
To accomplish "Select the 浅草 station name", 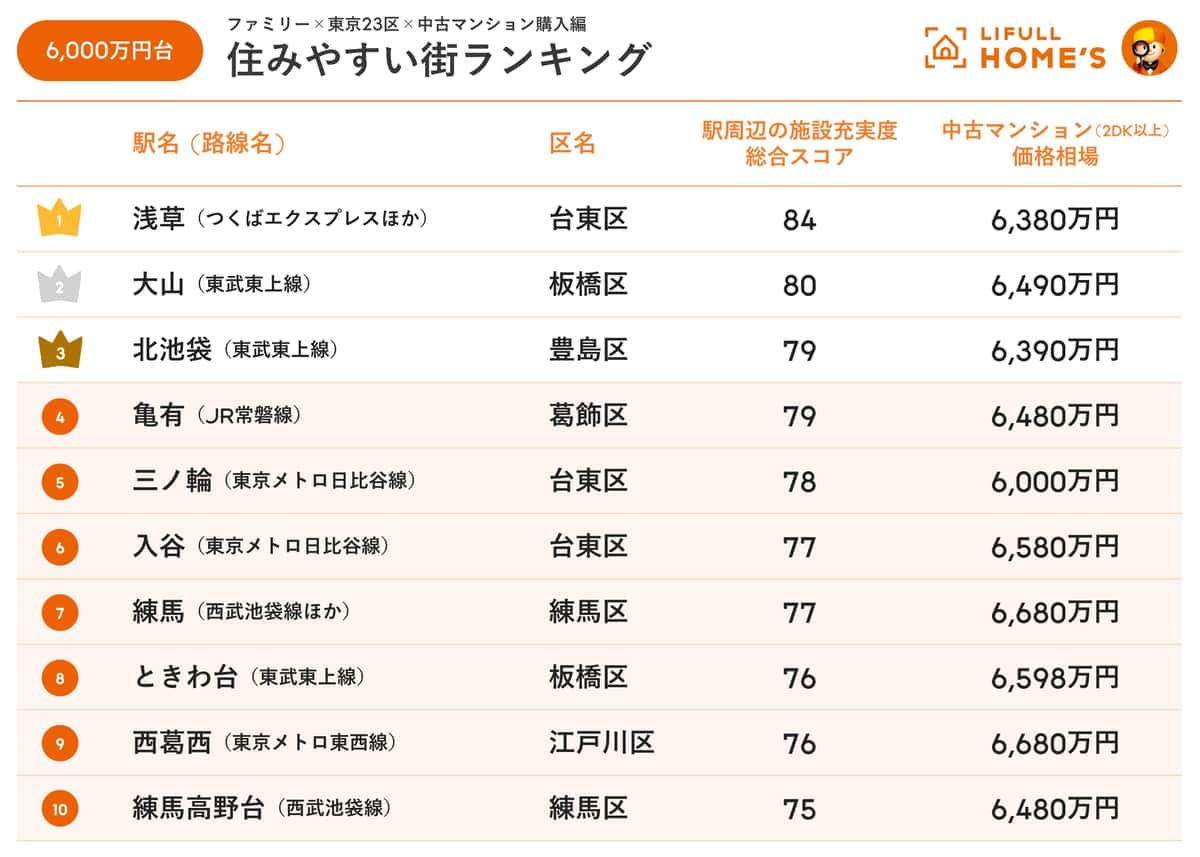I will (x=159, y=219).
